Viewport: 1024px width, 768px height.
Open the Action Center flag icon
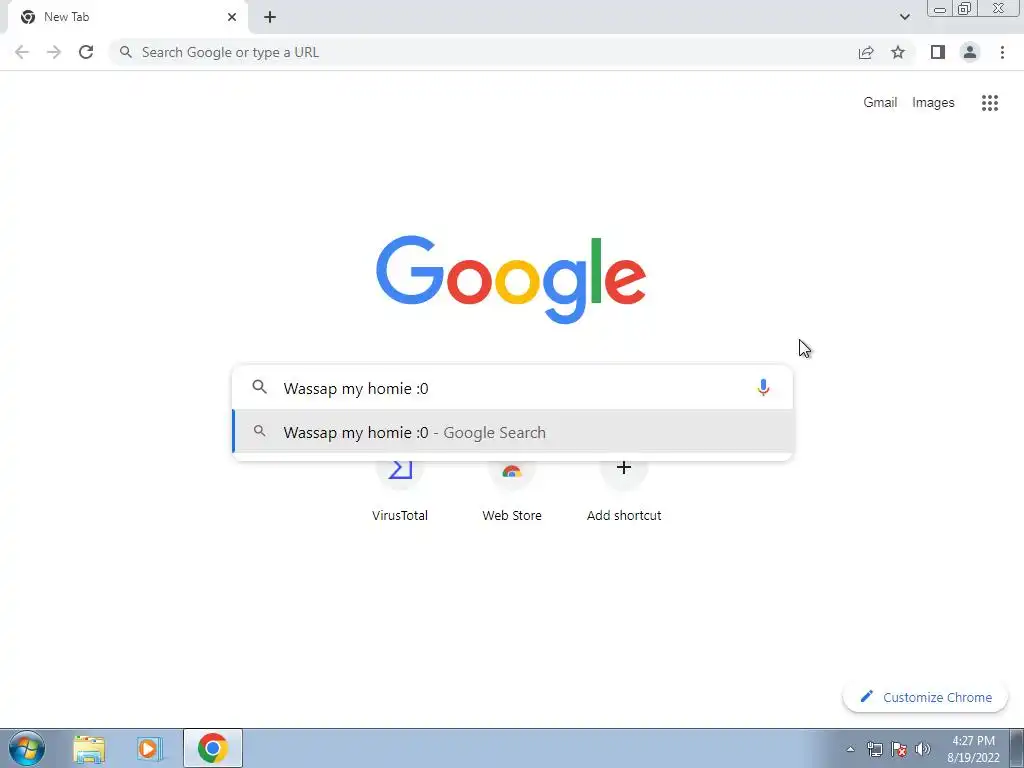click(899, 749)
